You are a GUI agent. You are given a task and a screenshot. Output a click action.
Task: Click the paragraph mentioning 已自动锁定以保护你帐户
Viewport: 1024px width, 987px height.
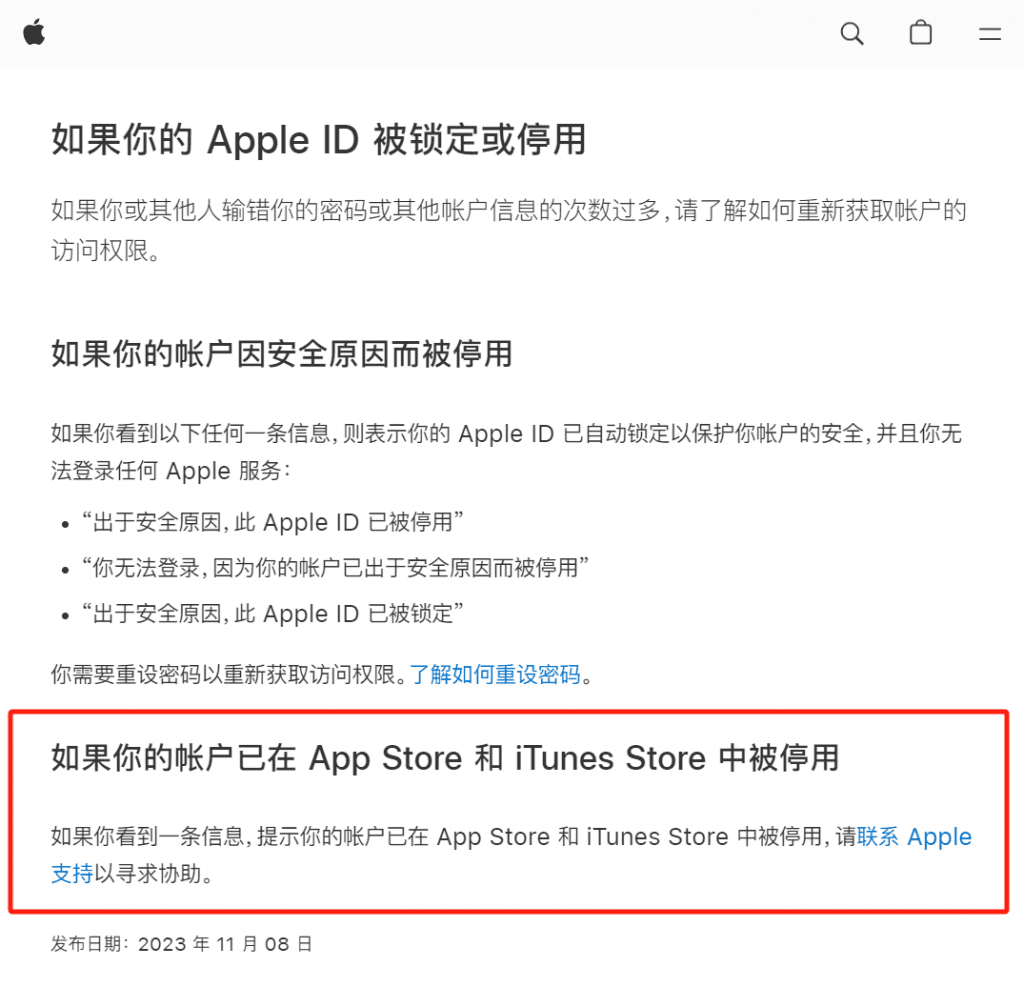point(506,451)
